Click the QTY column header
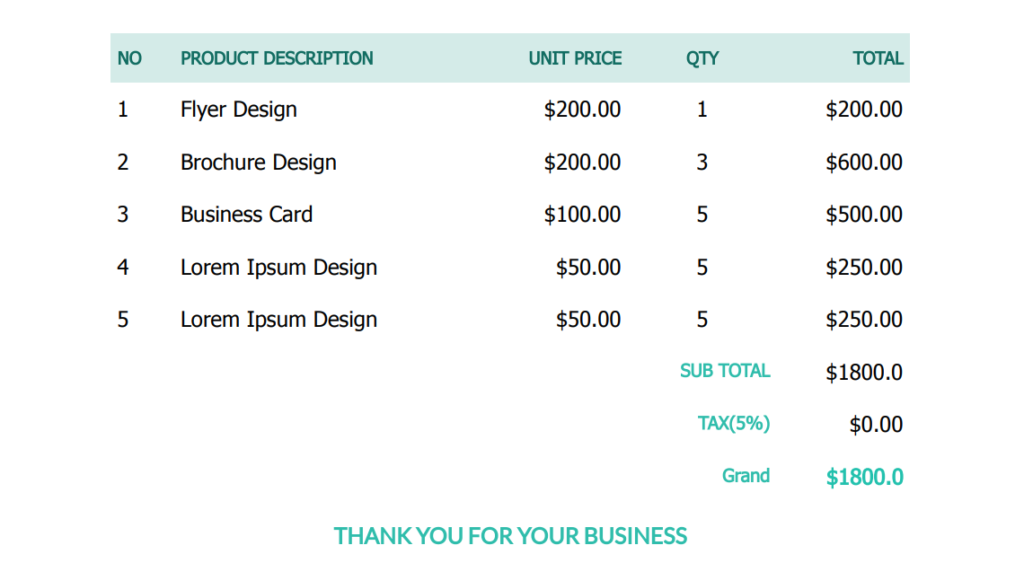Screen dimensions: 1024x563 [702, 58]
